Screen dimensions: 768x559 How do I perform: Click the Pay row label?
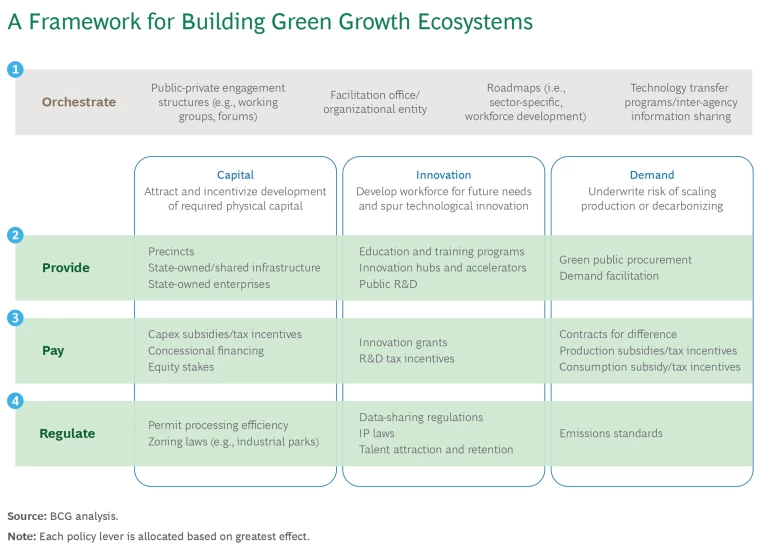pyautogui.click(x=53, y=351)
